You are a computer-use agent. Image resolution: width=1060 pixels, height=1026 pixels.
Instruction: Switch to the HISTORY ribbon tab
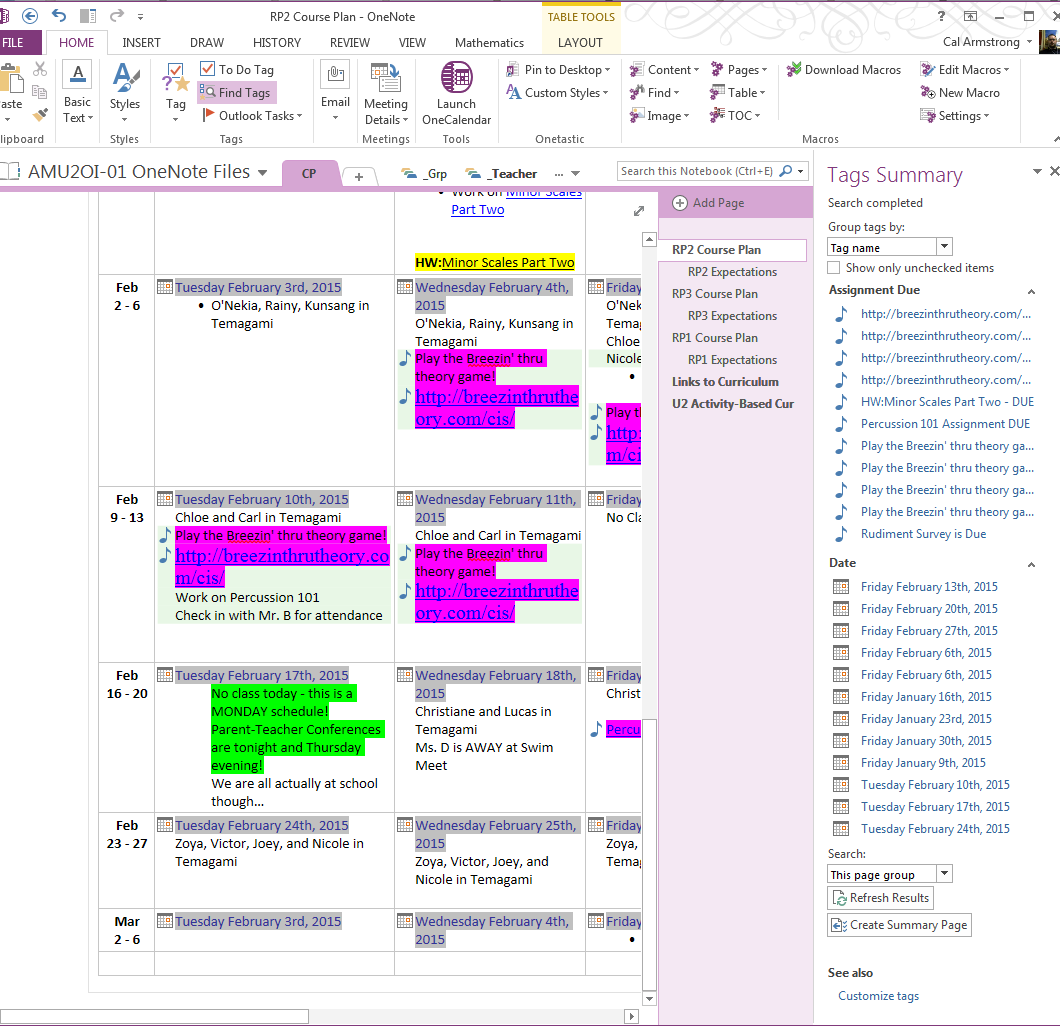[x=276, y=43]
